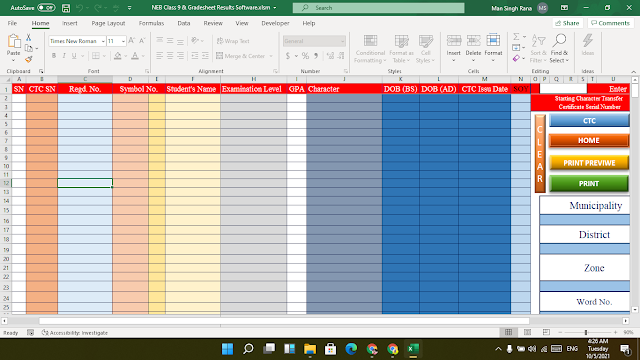Open the Data tab
This screenshot has width=640, height=360.
click(184, 23)
